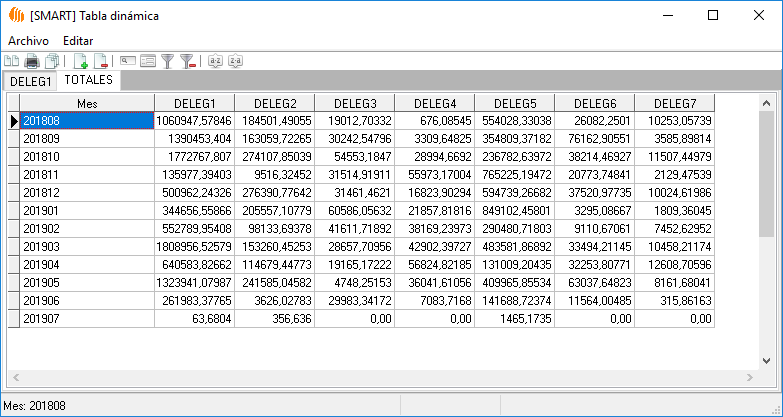Open the Editar menu
Screen dimensions: 783x417
(x=78, y=40)
